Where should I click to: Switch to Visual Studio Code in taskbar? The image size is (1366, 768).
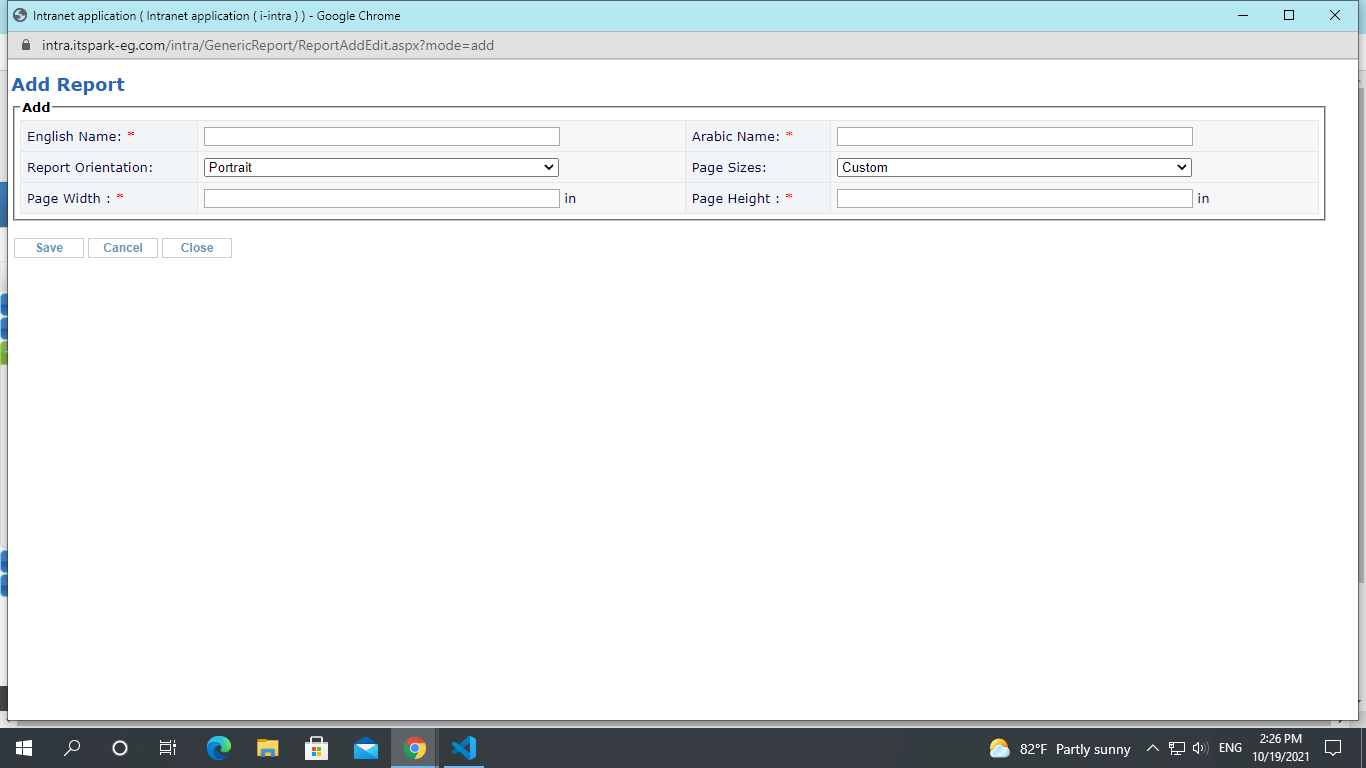coord(464,748)
